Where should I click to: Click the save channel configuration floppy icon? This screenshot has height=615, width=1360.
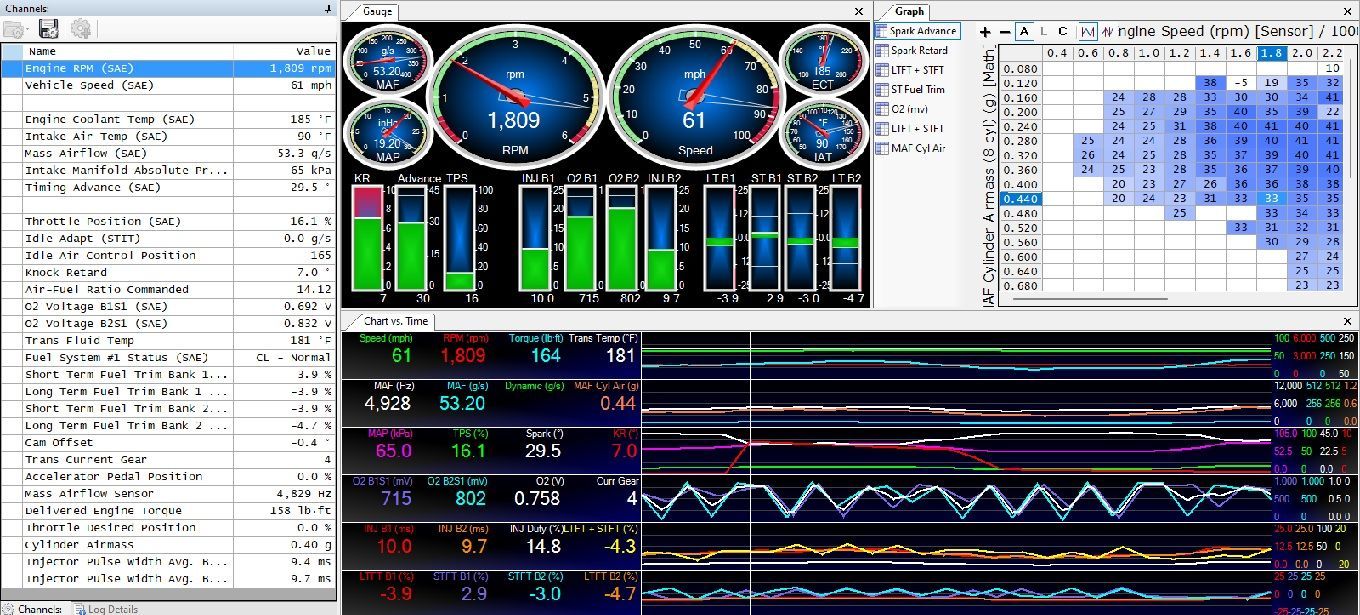tap(48, 29)
